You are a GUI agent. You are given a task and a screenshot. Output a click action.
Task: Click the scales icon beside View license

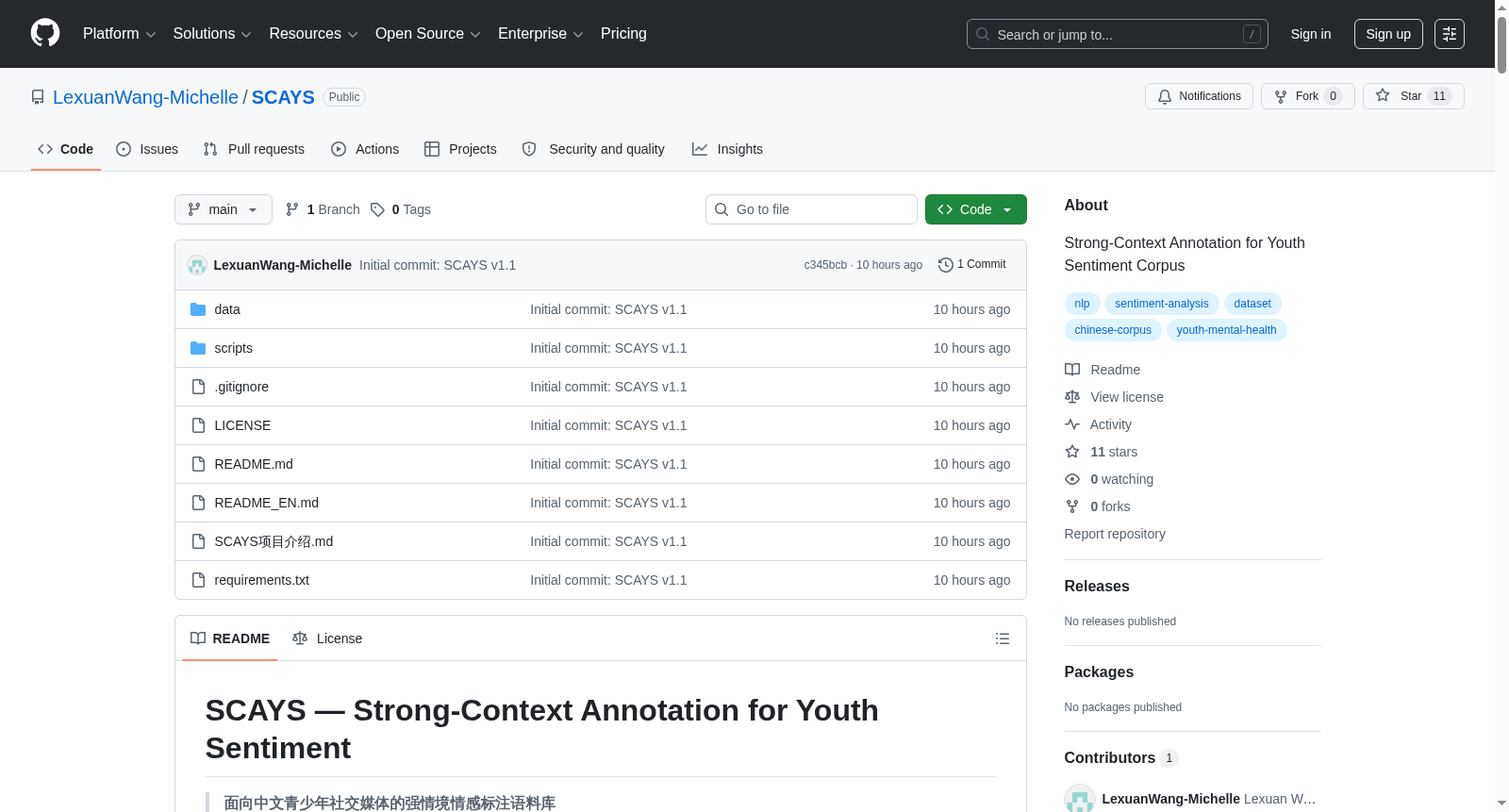pyautogui.click(x=1072, y=397)
